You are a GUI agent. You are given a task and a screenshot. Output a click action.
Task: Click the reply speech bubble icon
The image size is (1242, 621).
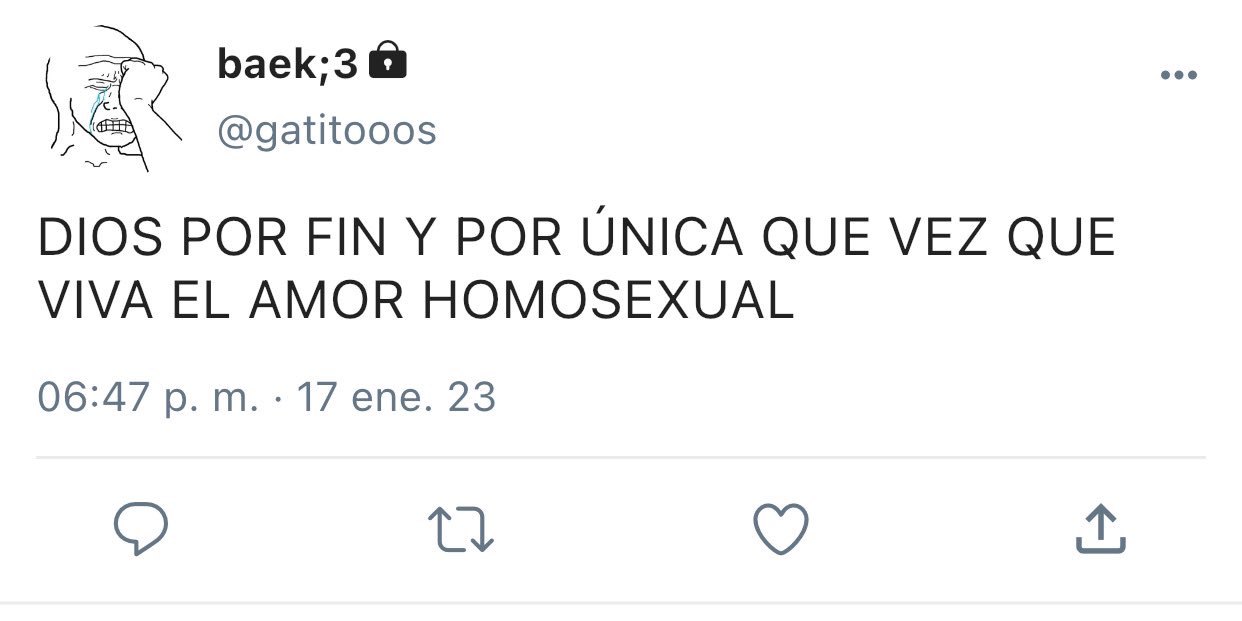[x=139, y=529]
